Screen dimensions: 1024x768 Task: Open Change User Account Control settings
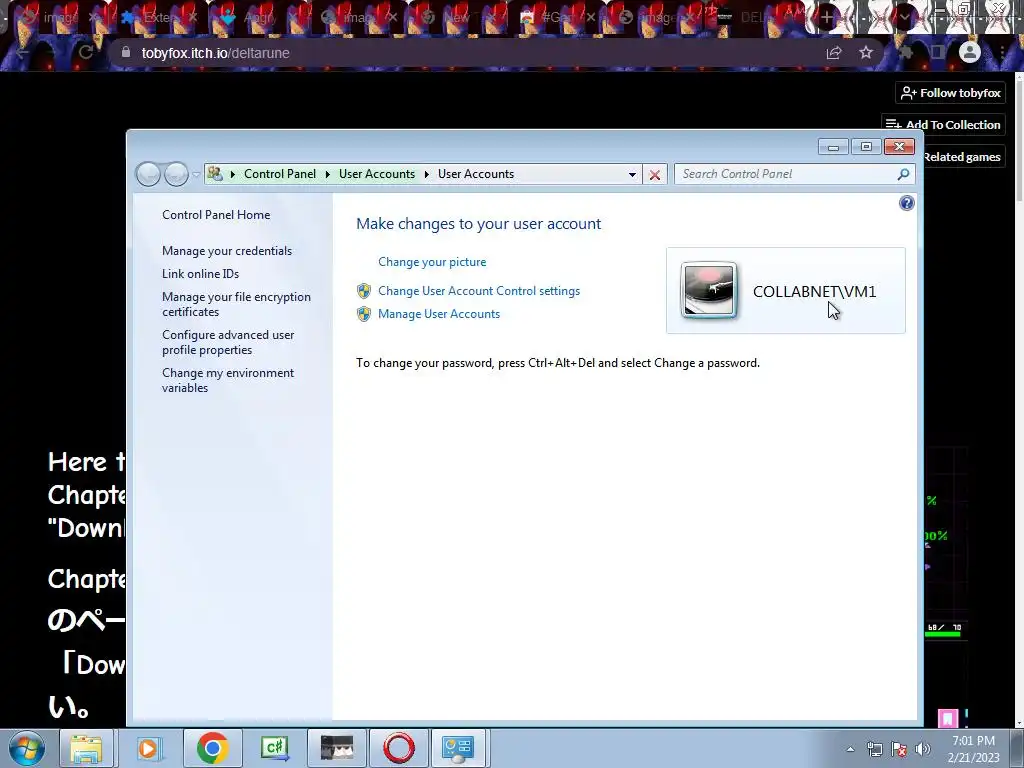click(479, 291)
